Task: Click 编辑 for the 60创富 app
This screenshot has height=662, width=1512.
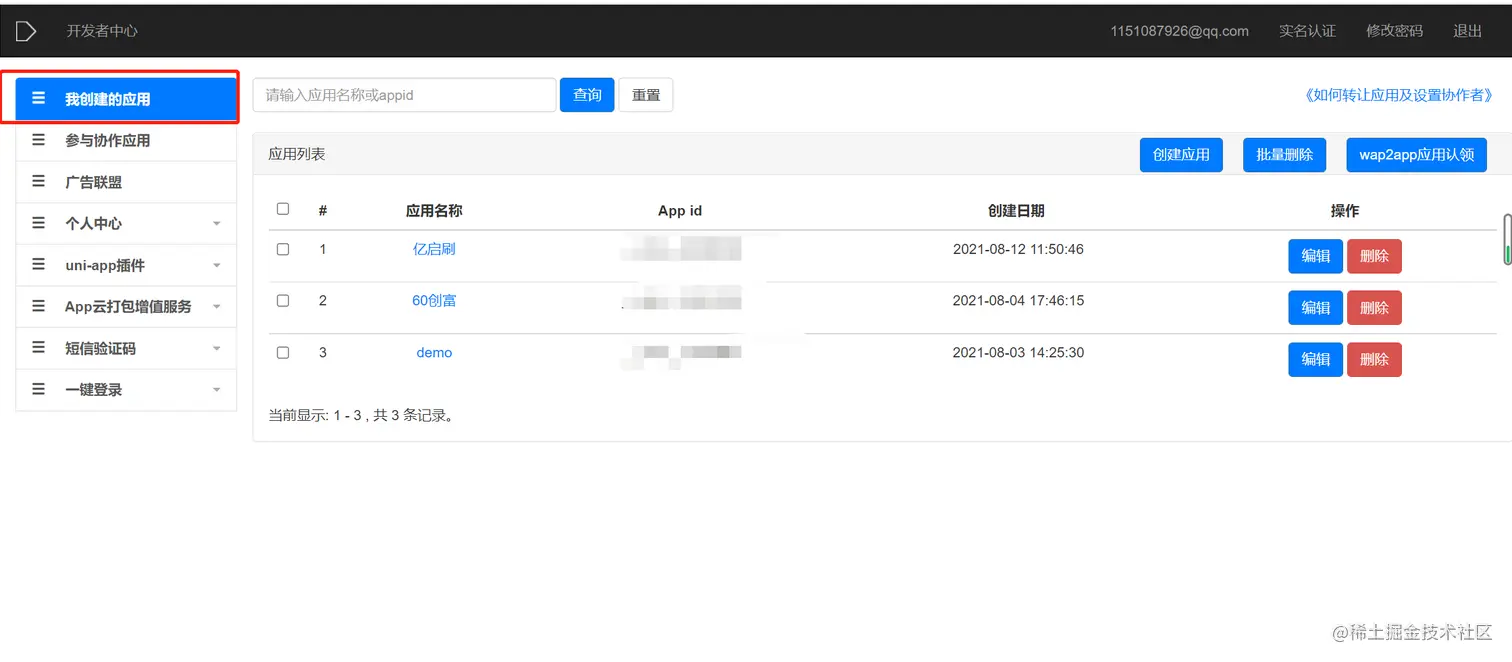Action: click(x=1315, y=308)
